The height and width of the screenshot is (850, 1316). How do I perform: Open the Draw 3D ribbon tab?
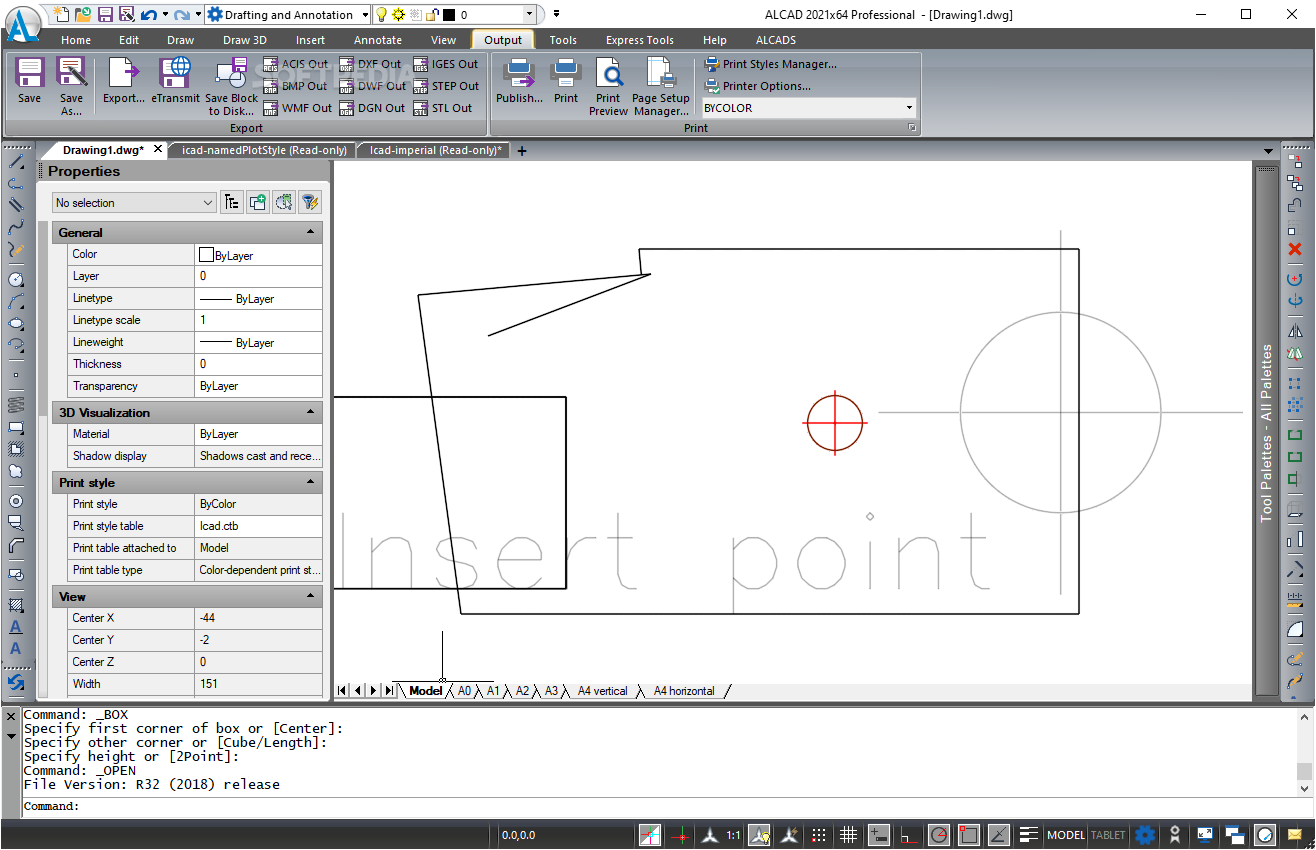pyautogui.click(x=244, y=40)
